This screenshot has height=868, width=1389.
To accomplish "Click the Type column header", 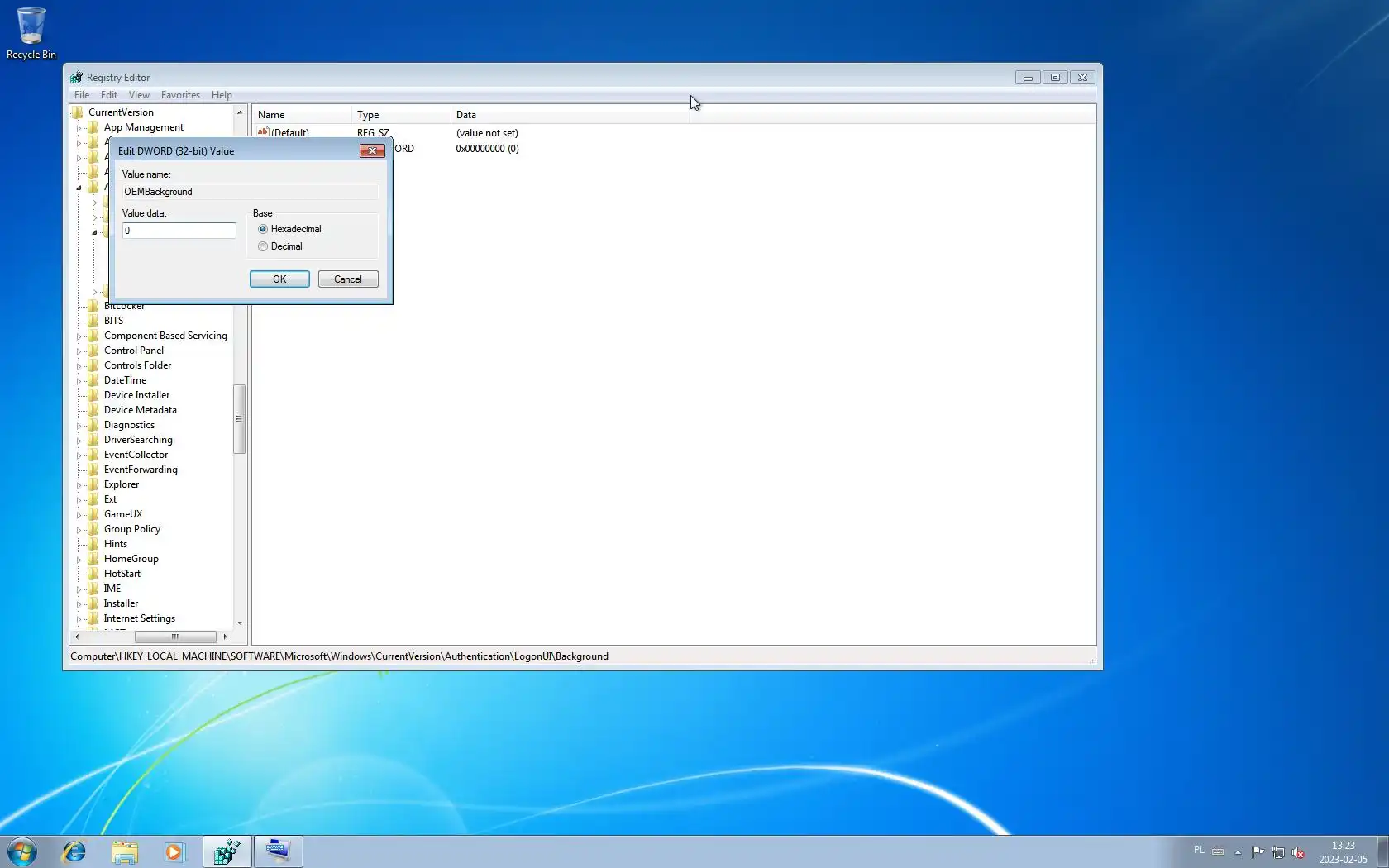I will [x=401, y=115].
